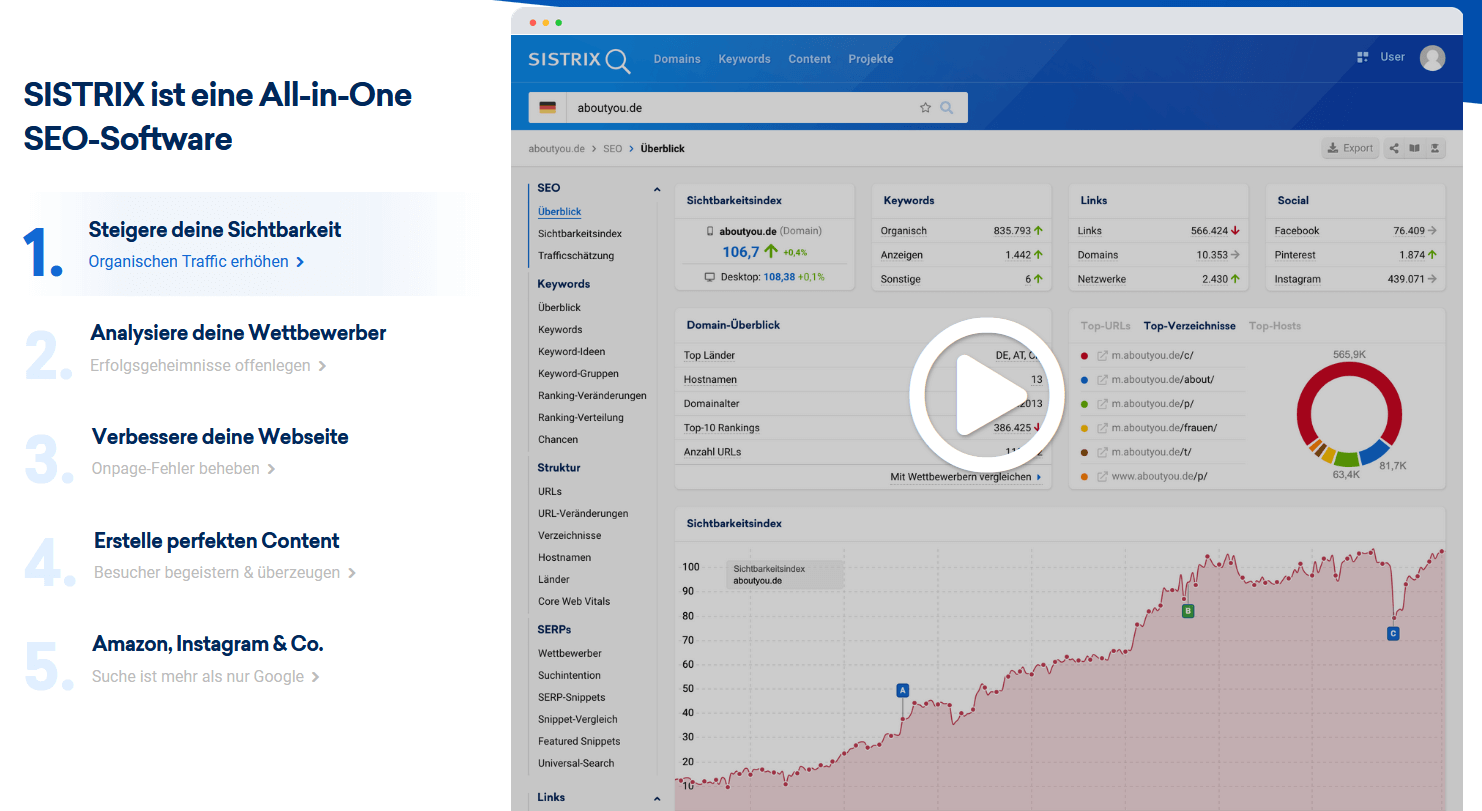Select step Amazon, Instagram & Co.
The width and height of the screenshot is (1482, 811).
pos(208,644)
